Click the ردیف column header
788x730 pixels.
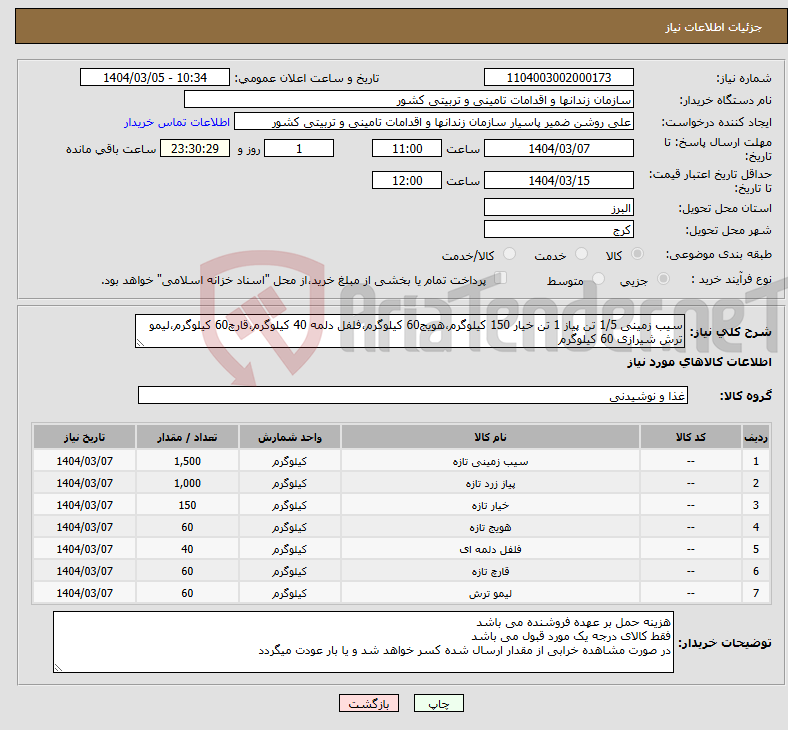coord(755,437)
